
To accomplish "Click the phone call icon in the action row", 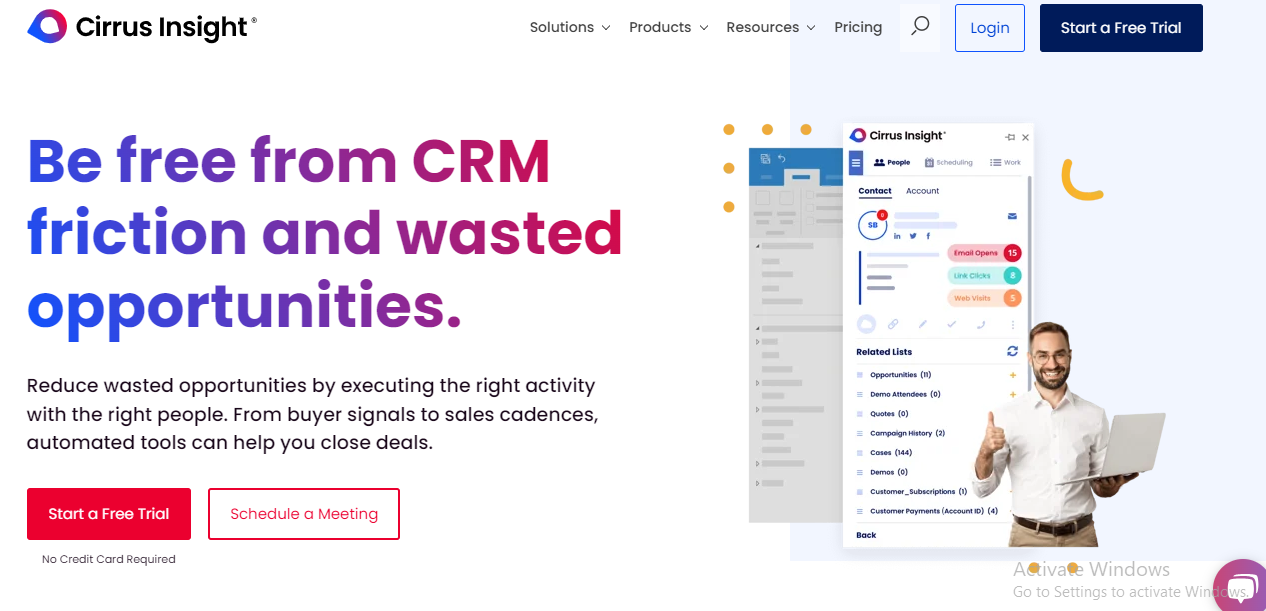I will pos(981,324).
